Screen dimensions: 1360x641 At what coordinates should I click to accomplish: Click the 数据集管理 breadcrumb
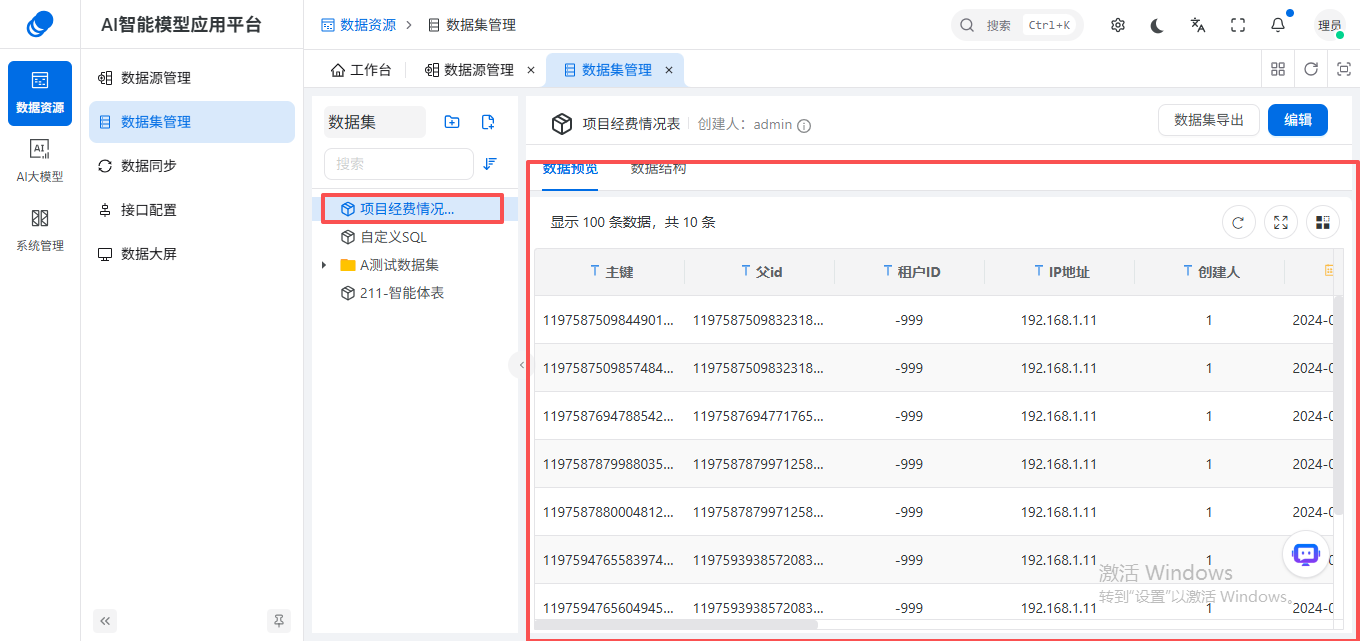click(x=471, y=25)
